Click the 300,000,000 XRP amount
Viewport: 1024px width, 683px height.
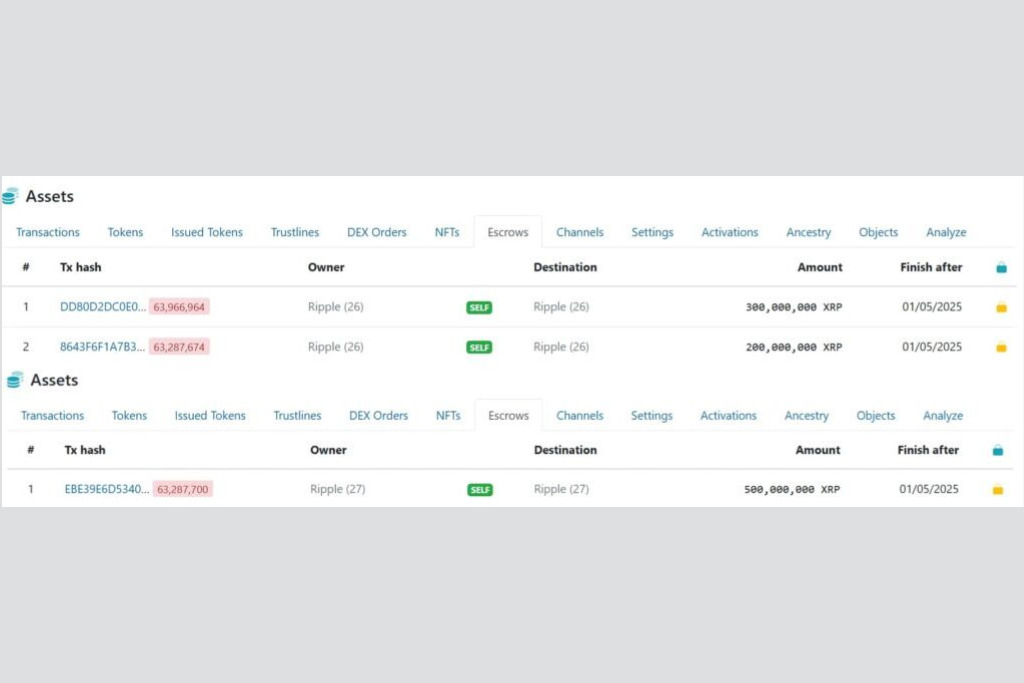point(793,307)
